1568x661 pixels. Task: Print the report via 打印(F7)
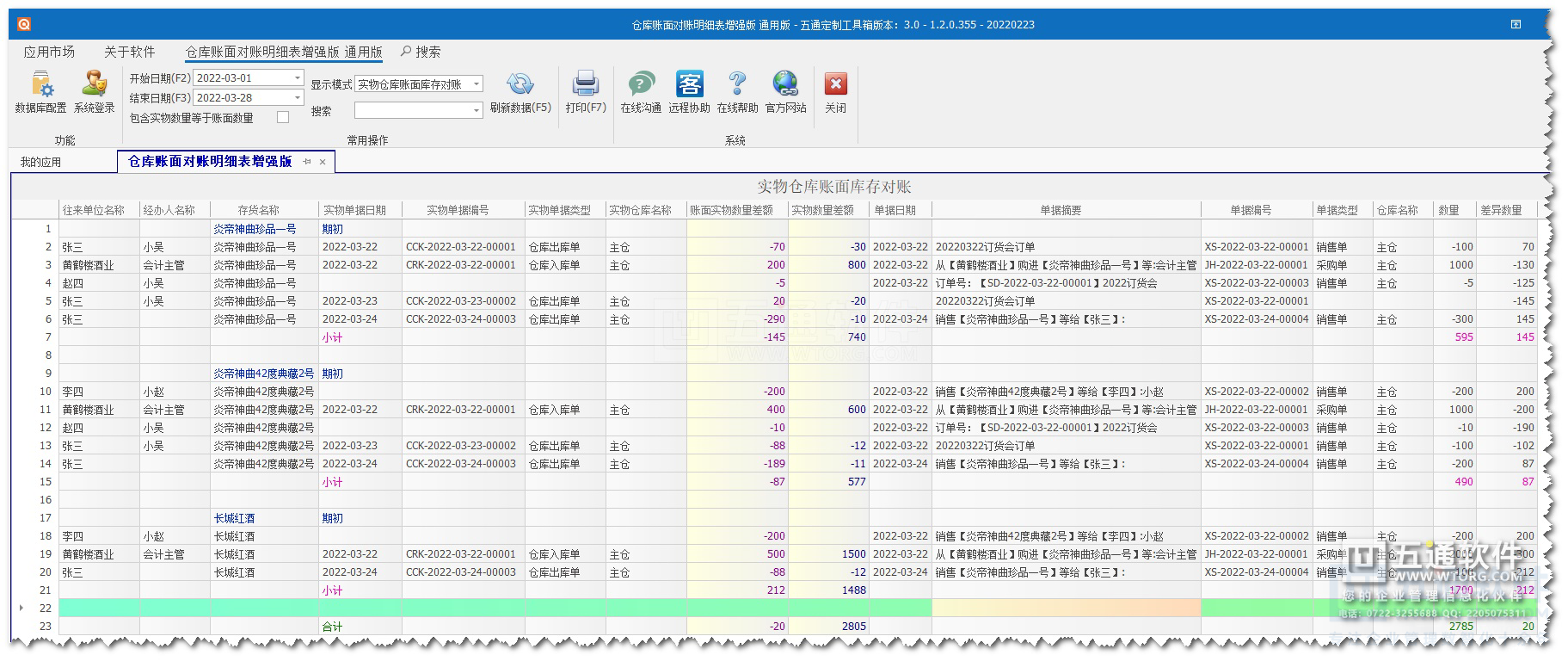click(x=586, y=93)
